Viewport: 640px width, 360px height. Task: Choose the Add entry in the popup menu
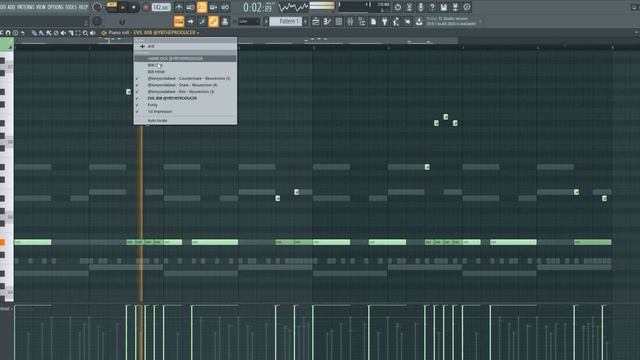pyautogui.click(x=185, y=46)
